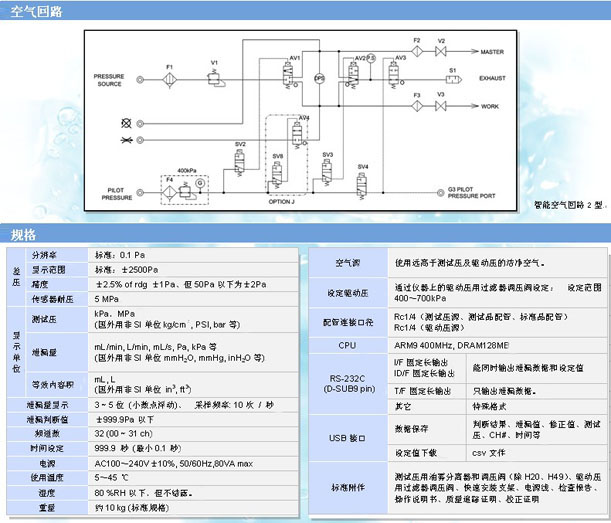Click the 规格 section header
This screenshot has width=611, height=523.
22,234
